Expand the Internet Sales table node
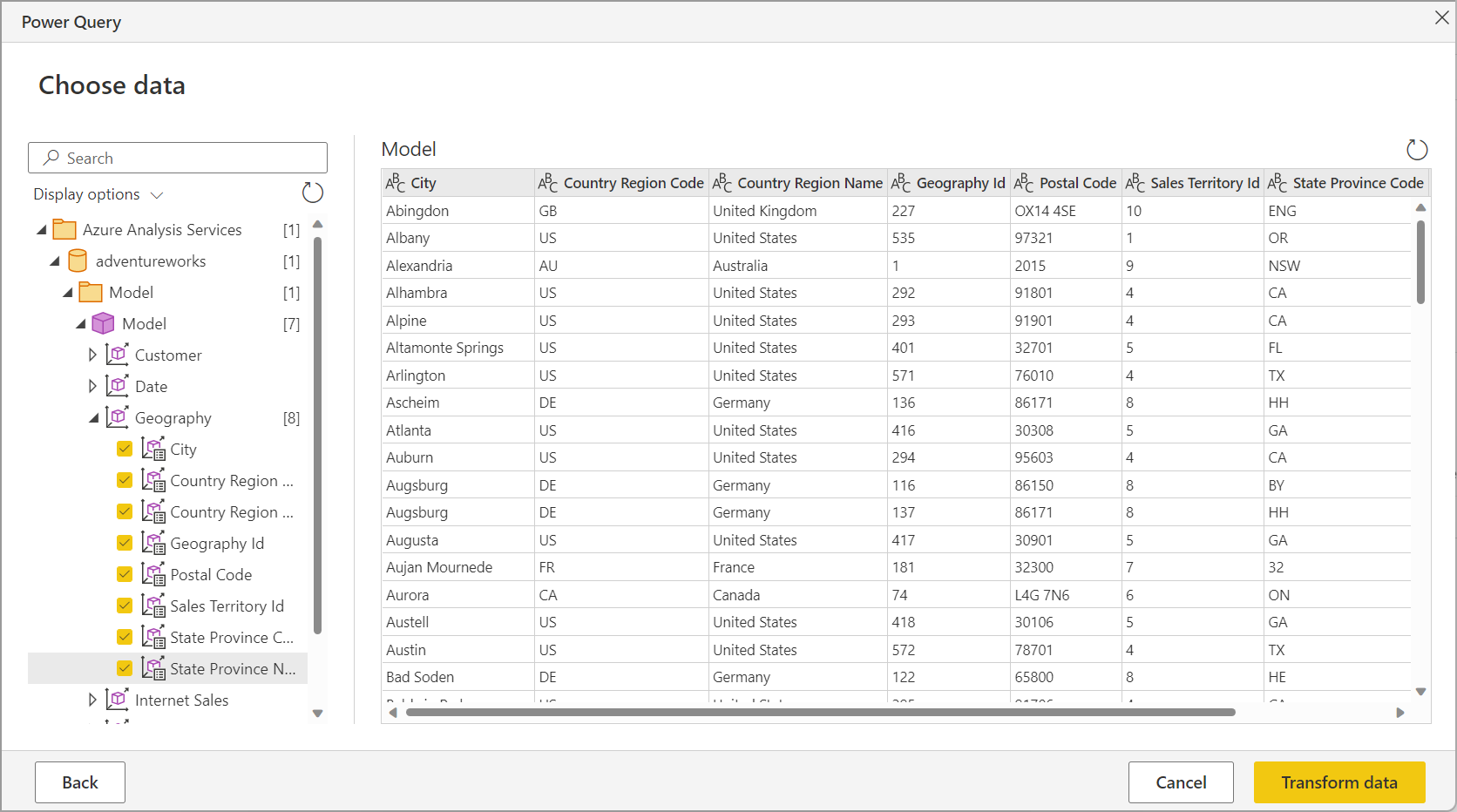 tap(92, 700)
